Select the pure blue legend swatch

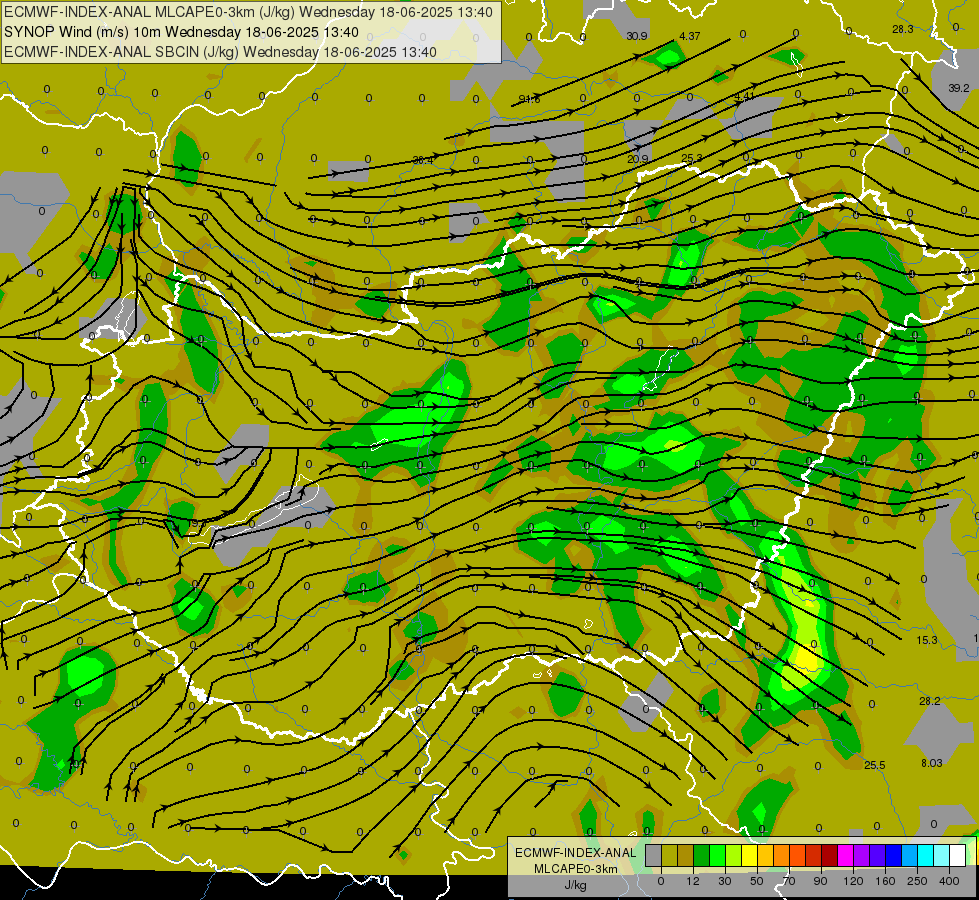[x=894, y=855]
